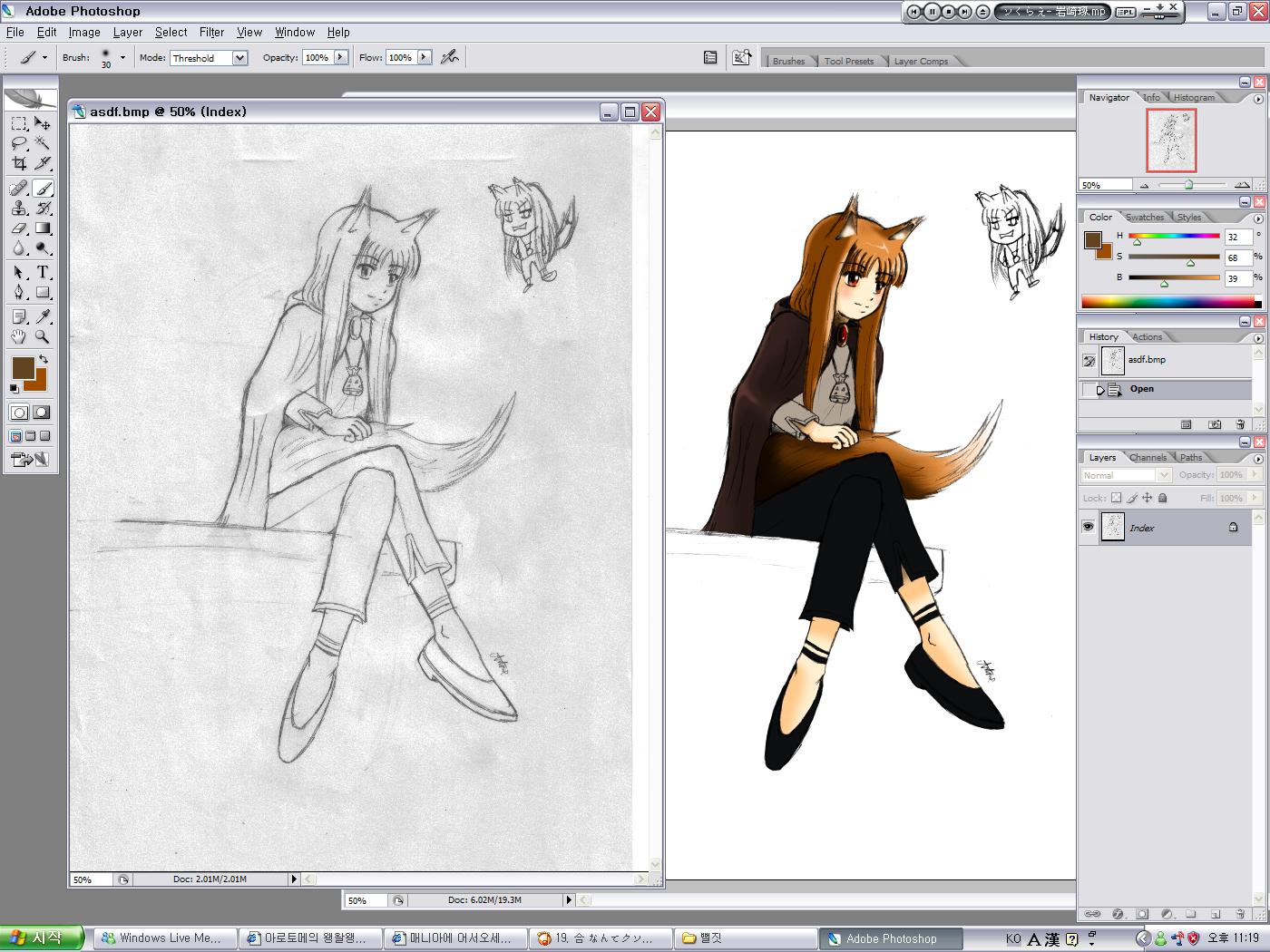
Task: Select the History Brush tool
Action: click(43, 209)
